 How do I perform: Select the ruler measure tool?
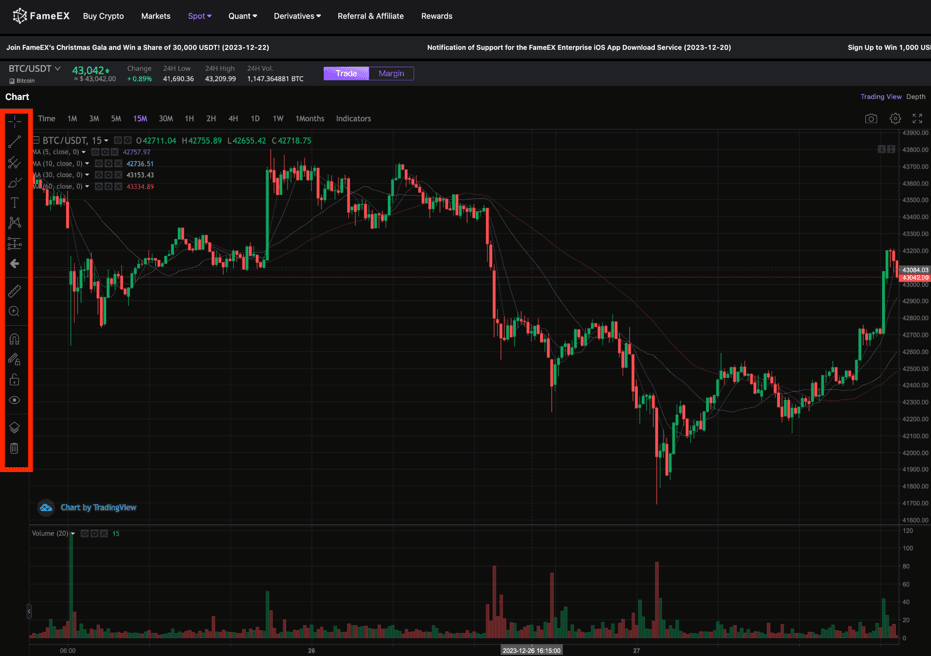(15, 291)
